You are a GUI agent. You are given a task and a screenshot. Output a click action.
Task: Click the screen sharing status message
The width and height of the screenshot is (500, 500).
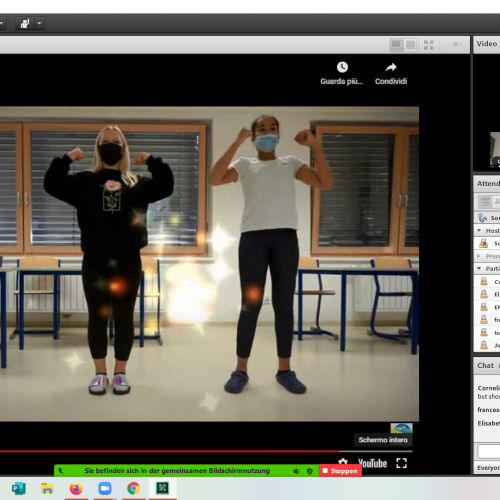pyautogui.click(x=177, y=471)
